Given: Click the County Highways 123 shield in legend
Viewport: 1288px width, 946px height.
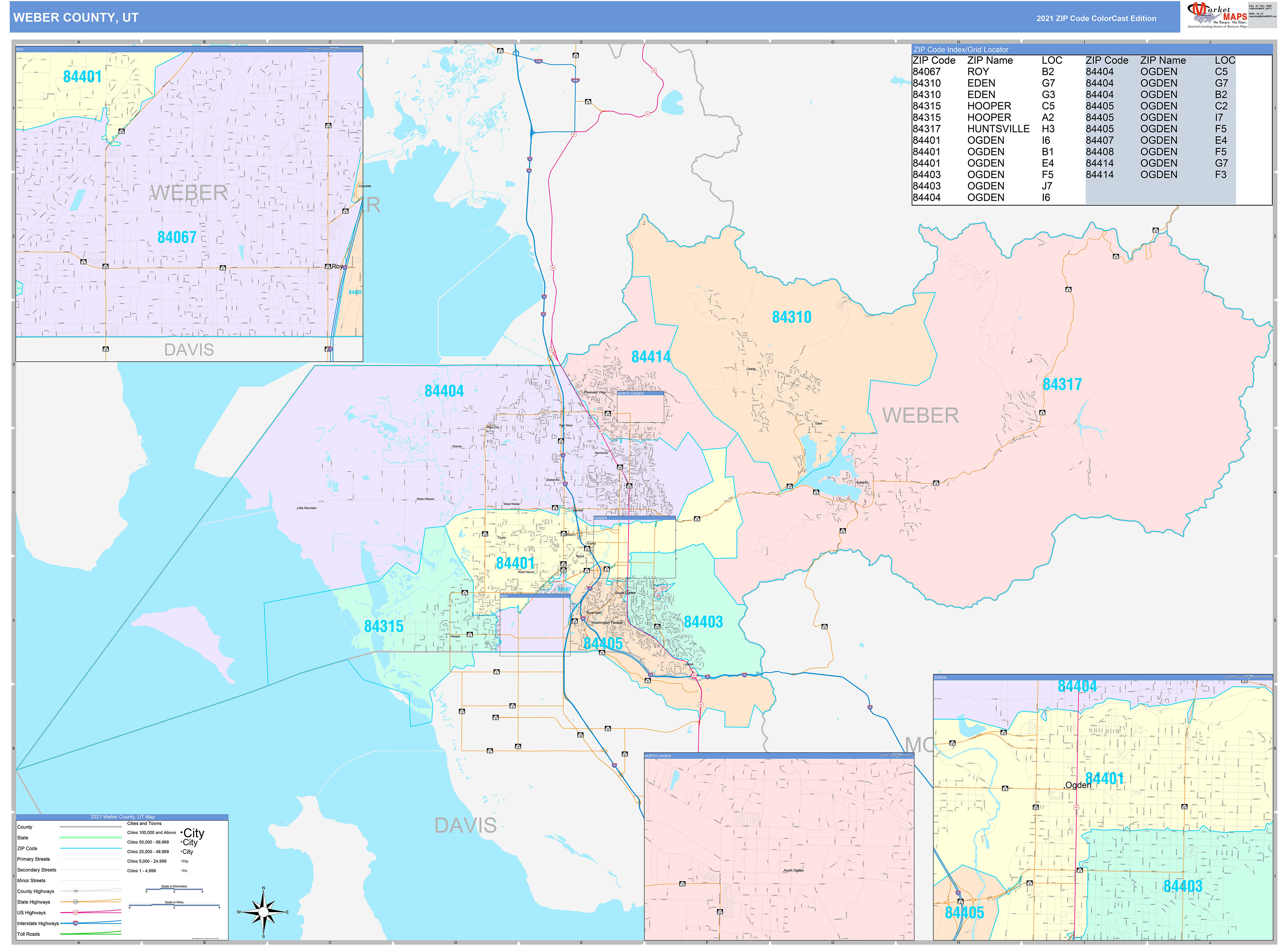Looking at the screenshot, I should [x=76, y=891].
